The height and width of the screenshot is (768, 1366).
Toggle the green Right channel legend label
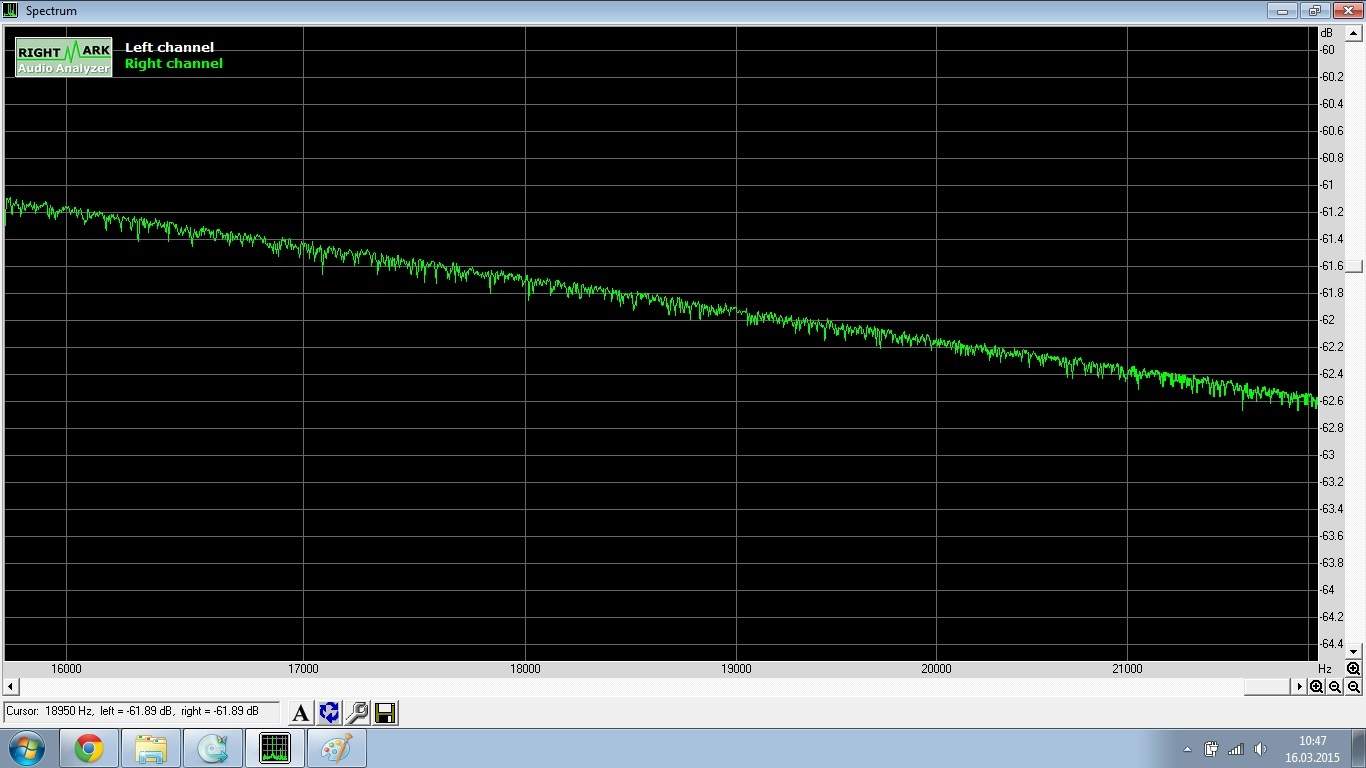[x=173, y=64]
